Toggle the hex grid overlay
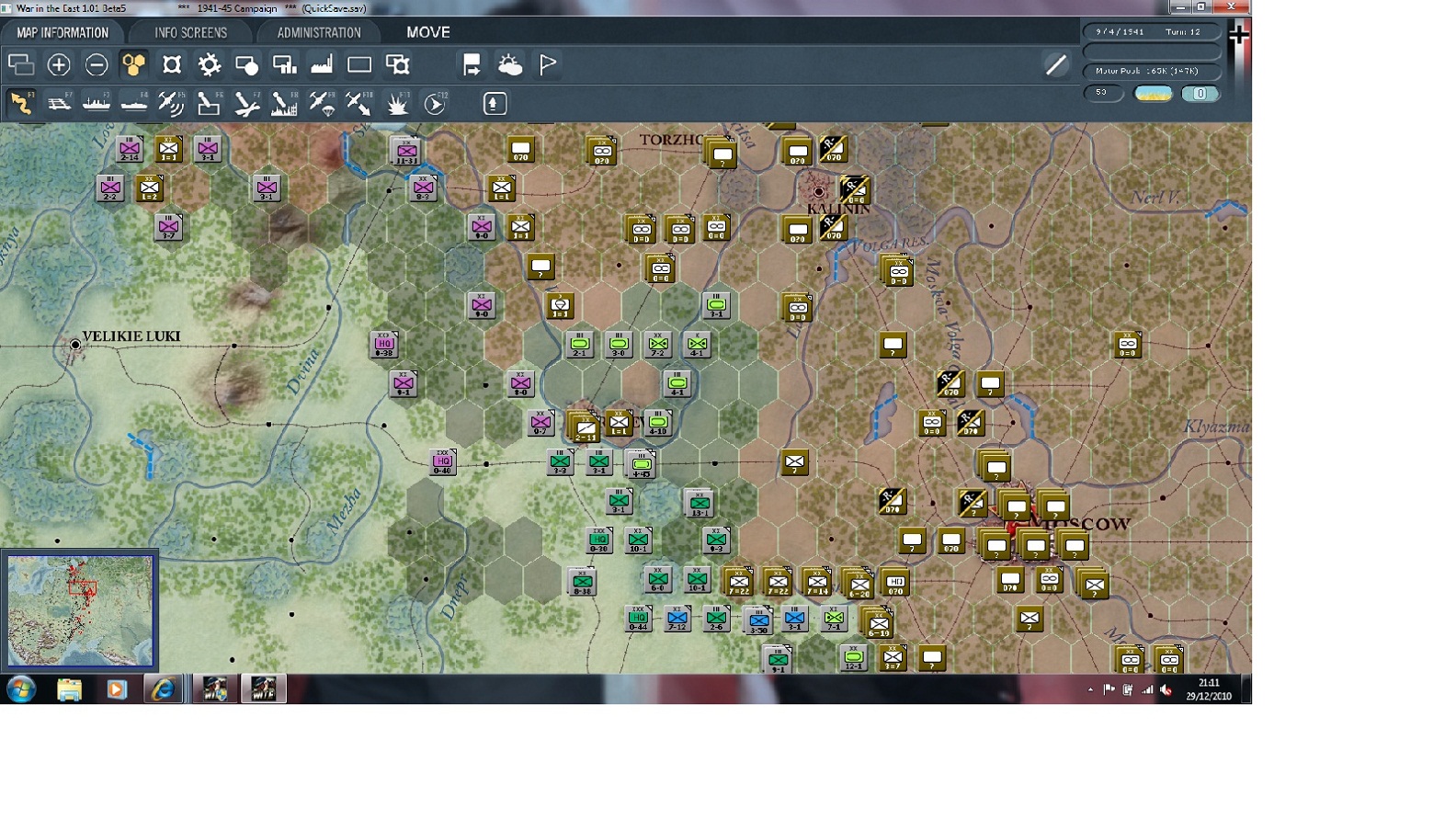The height and width of the screenshot is (819, 1456). [x=134, y=64]
